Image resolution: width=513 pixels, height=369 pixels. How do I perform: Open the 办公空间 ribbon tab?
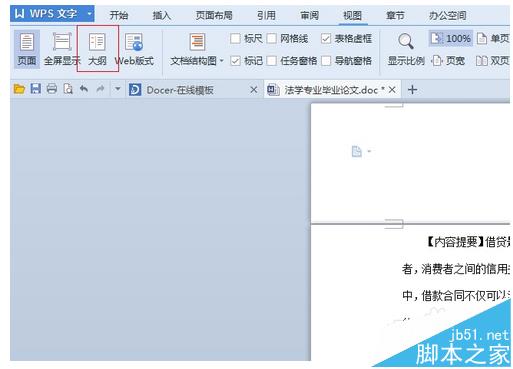coord(448,15)
